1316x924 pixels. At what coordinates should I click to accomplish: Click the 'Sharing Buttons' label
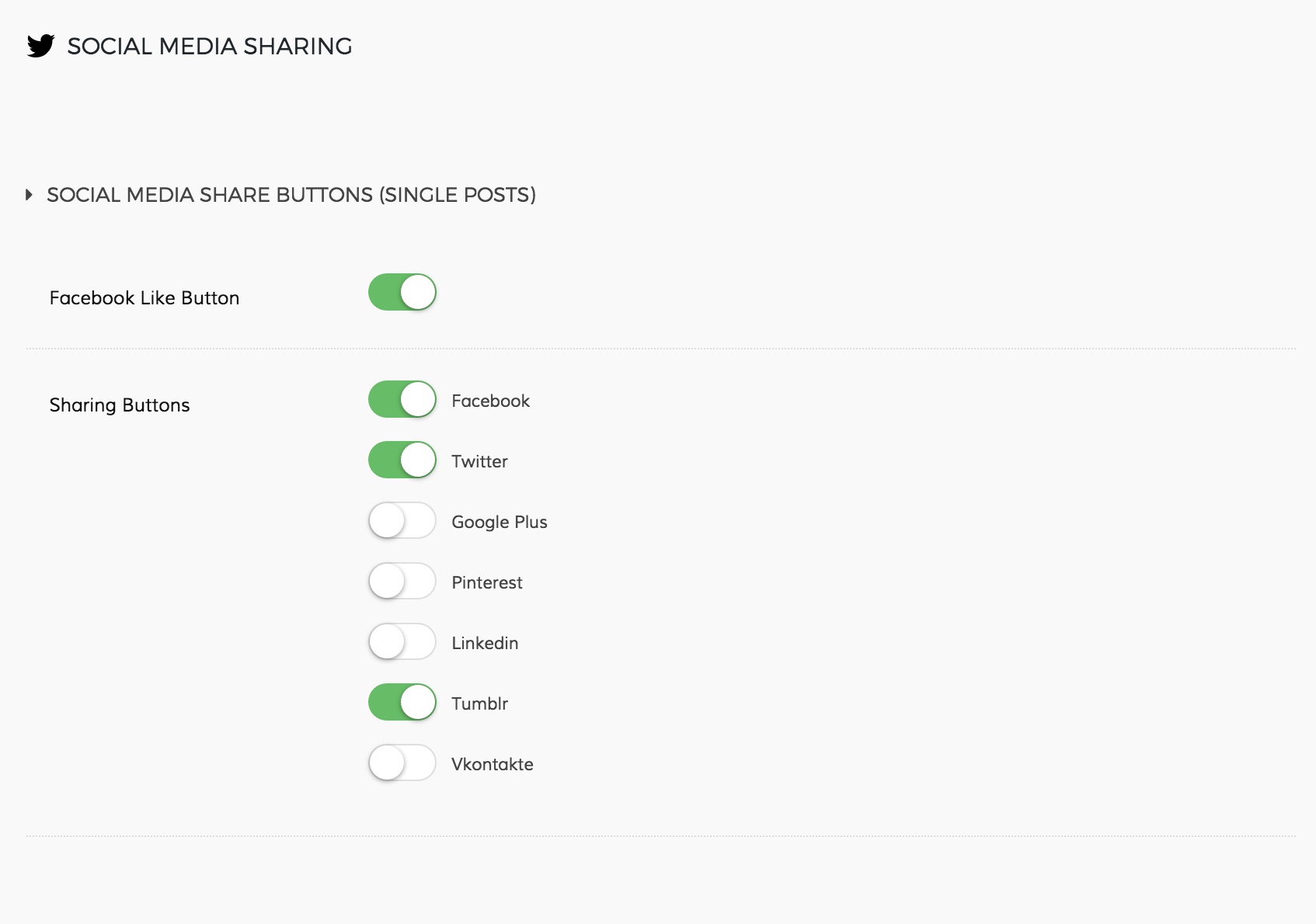[x=120, y=405]
